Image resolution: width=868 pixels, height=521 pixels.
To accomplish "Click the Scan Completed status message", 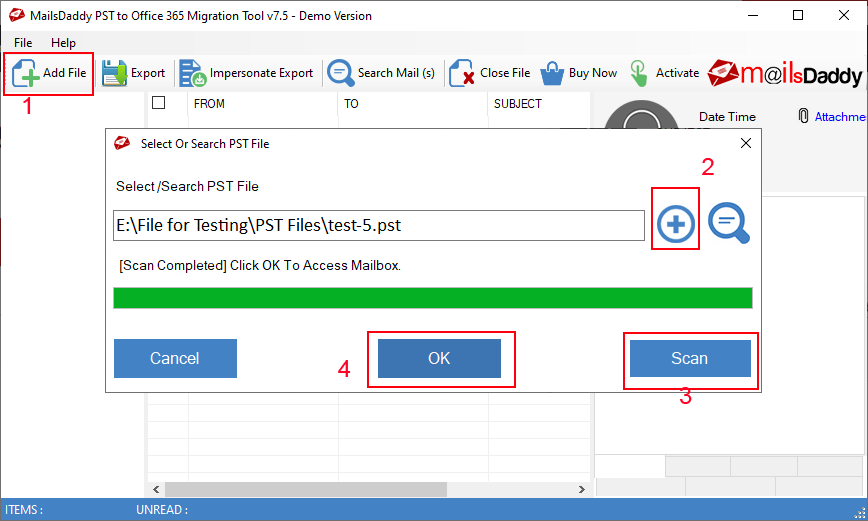I will click(x=260, y=265).
